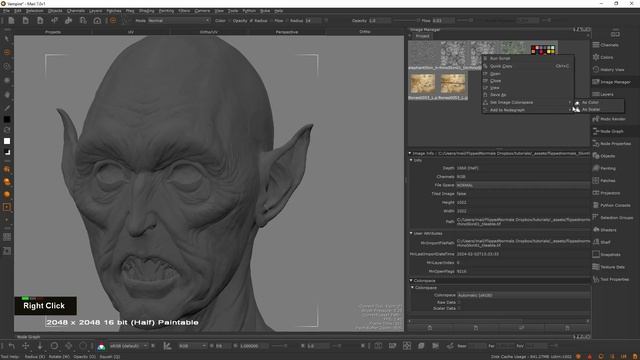Open the RGB component dropdown in bottom toolbar
The width and height of the screenshot is (640, 360).
192,346
